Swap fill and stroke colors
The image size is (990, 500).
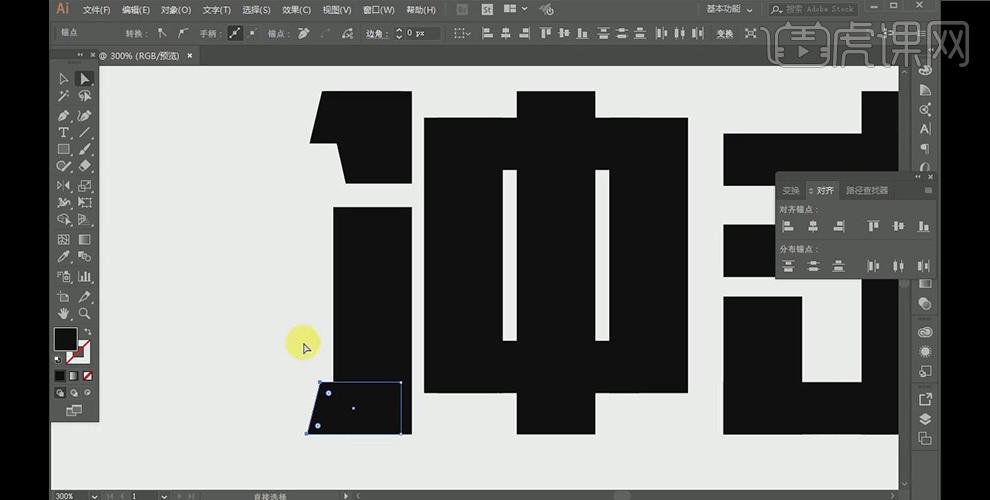pos(87,331)
